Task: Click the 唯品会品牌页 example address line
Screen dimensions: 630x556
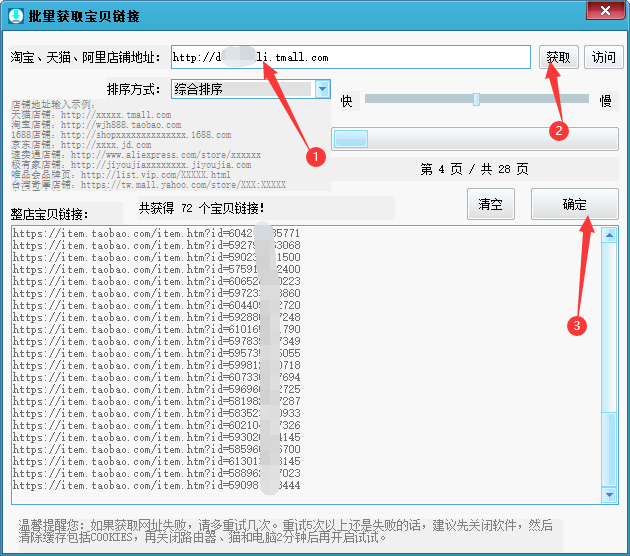Action: tap(121, 175)
